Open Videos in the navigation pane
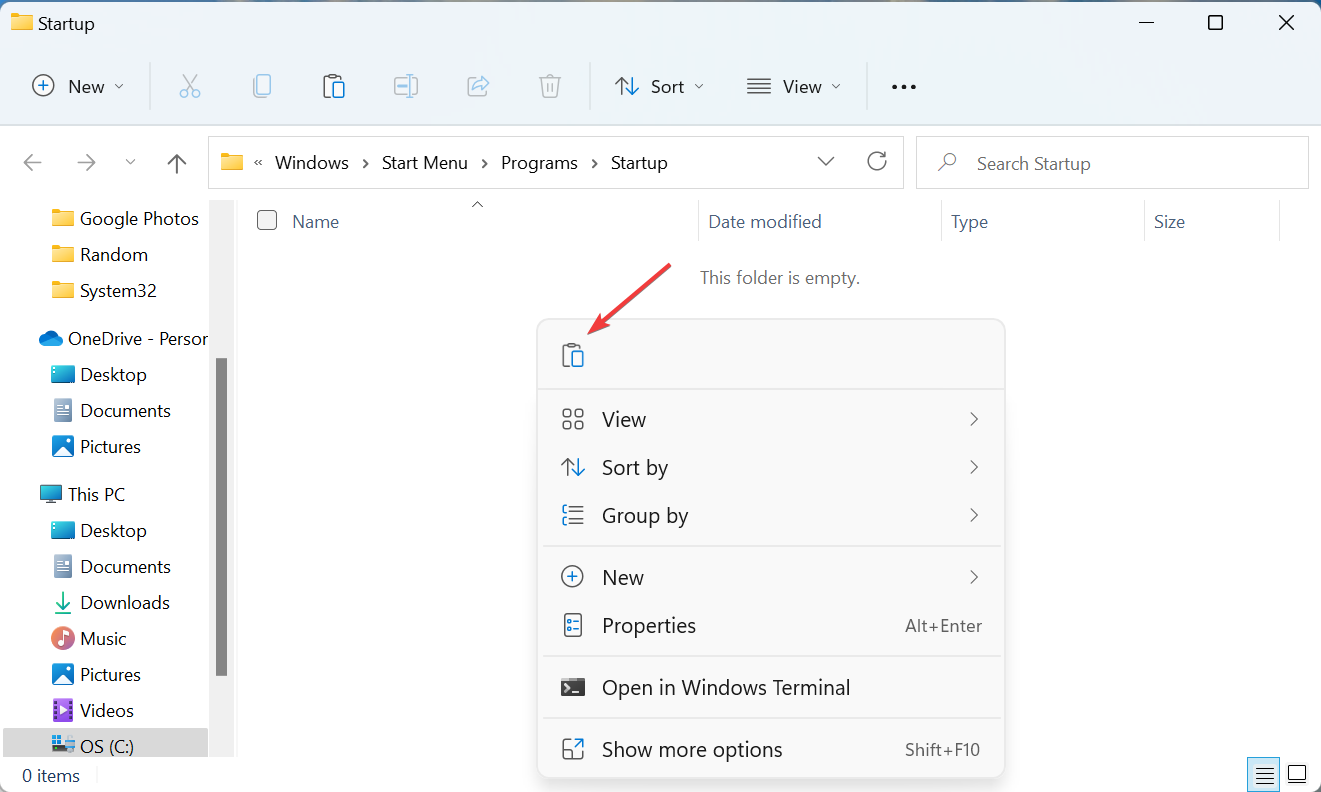 point(107,710)
